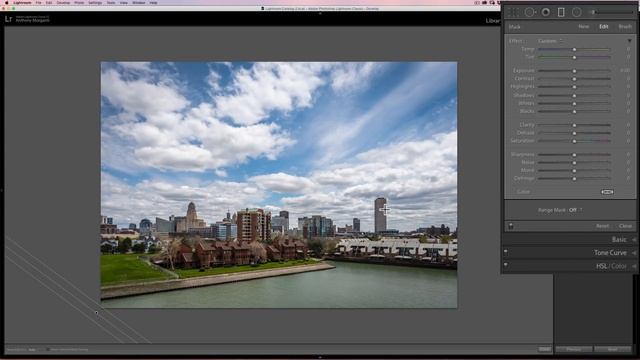
Task: Click the Previous button
Action: pyautogui.click(x=573, y=349)
